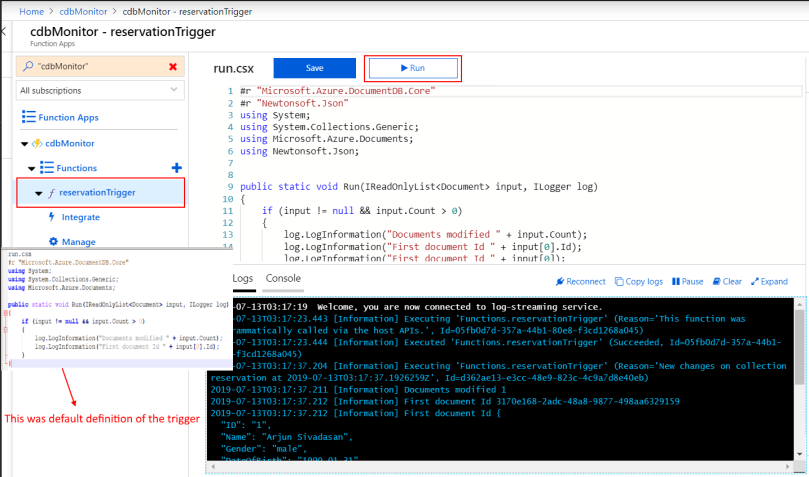
Task: Click the Function Apps list icon
Action: [28, 117]
